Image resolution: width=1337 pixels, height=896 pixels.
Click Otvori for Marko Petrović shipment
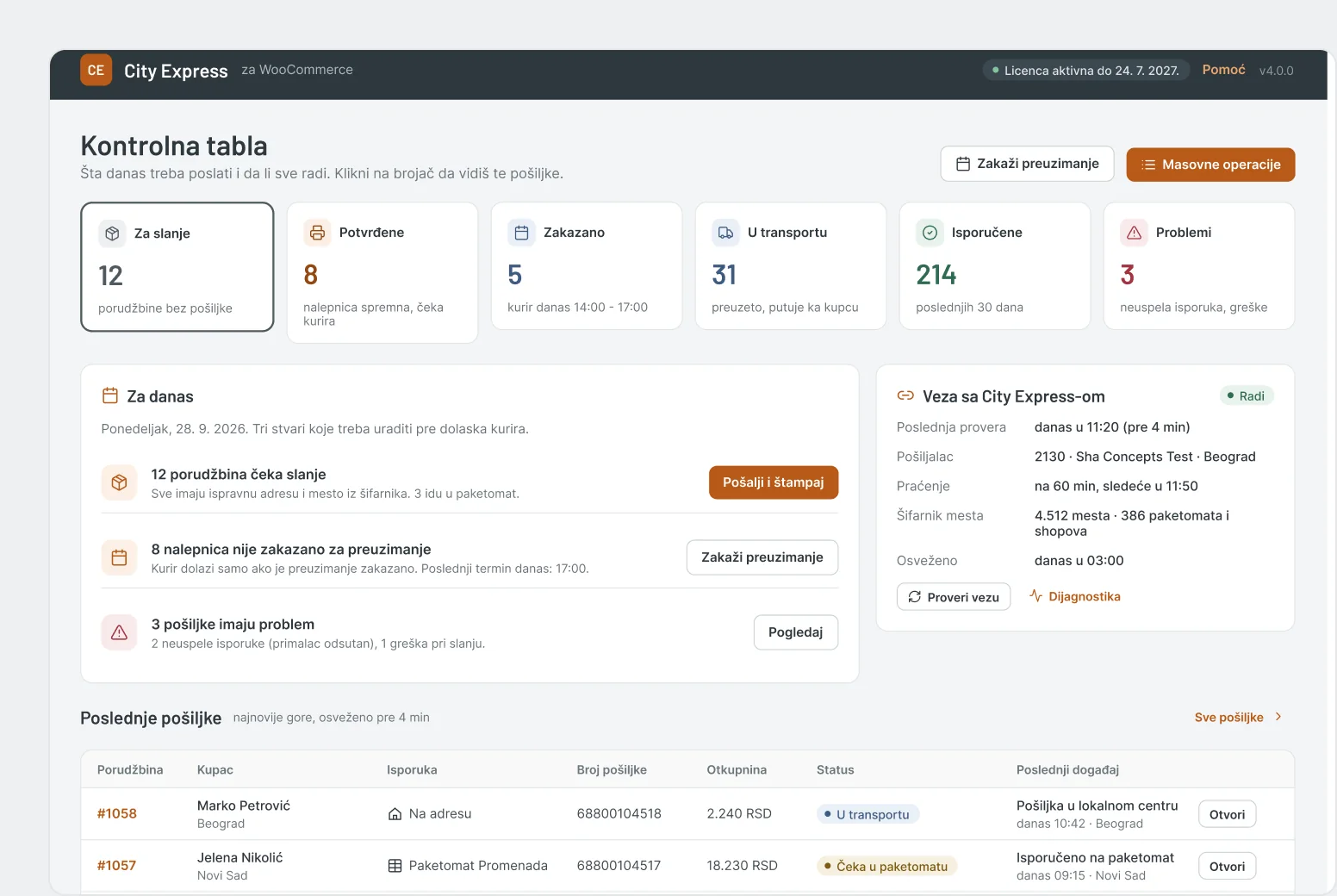click(x=1227, y=814)
